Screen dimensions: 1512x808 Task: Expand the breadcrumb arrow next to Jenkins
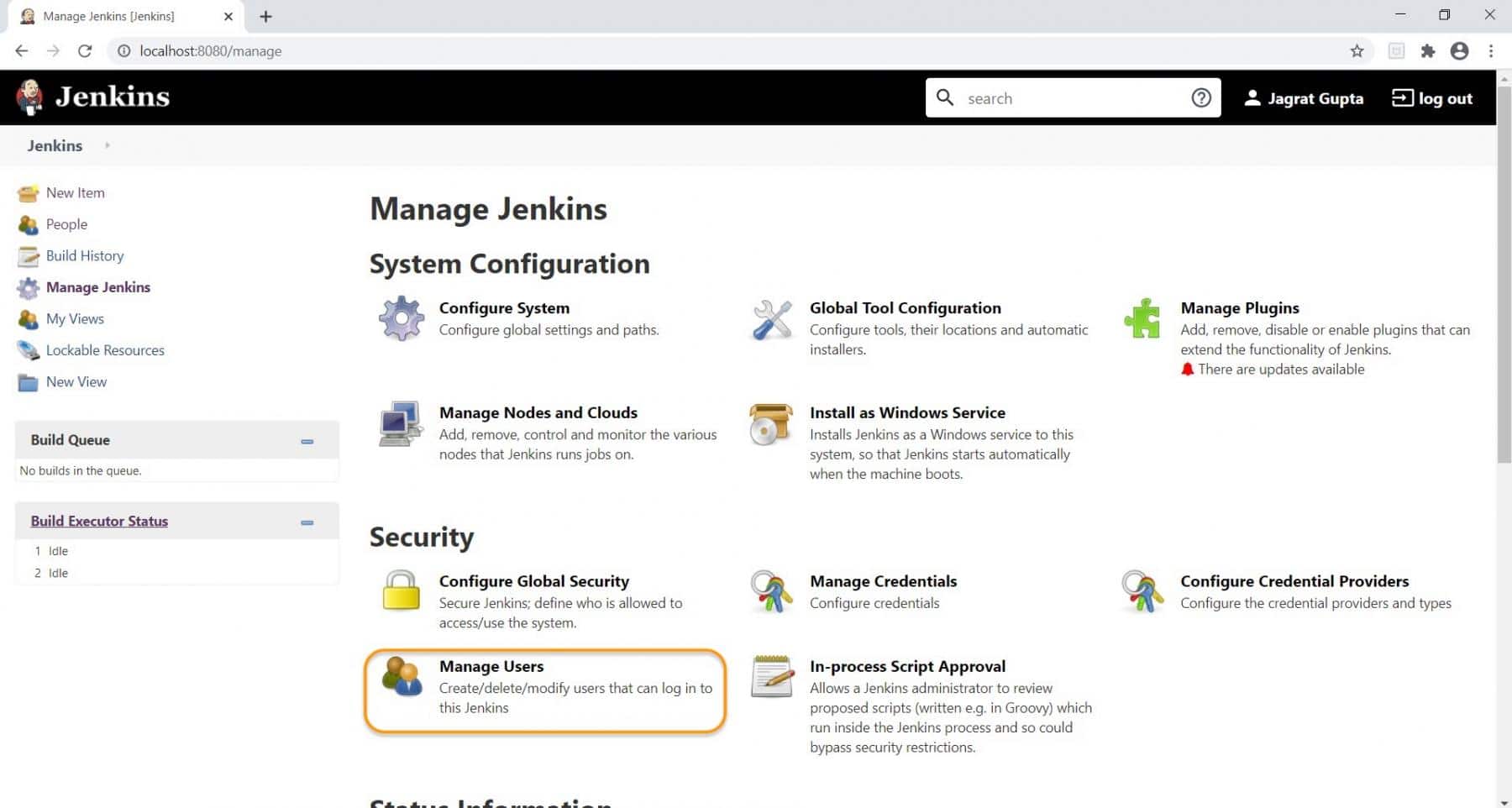[x=108, y=144]
